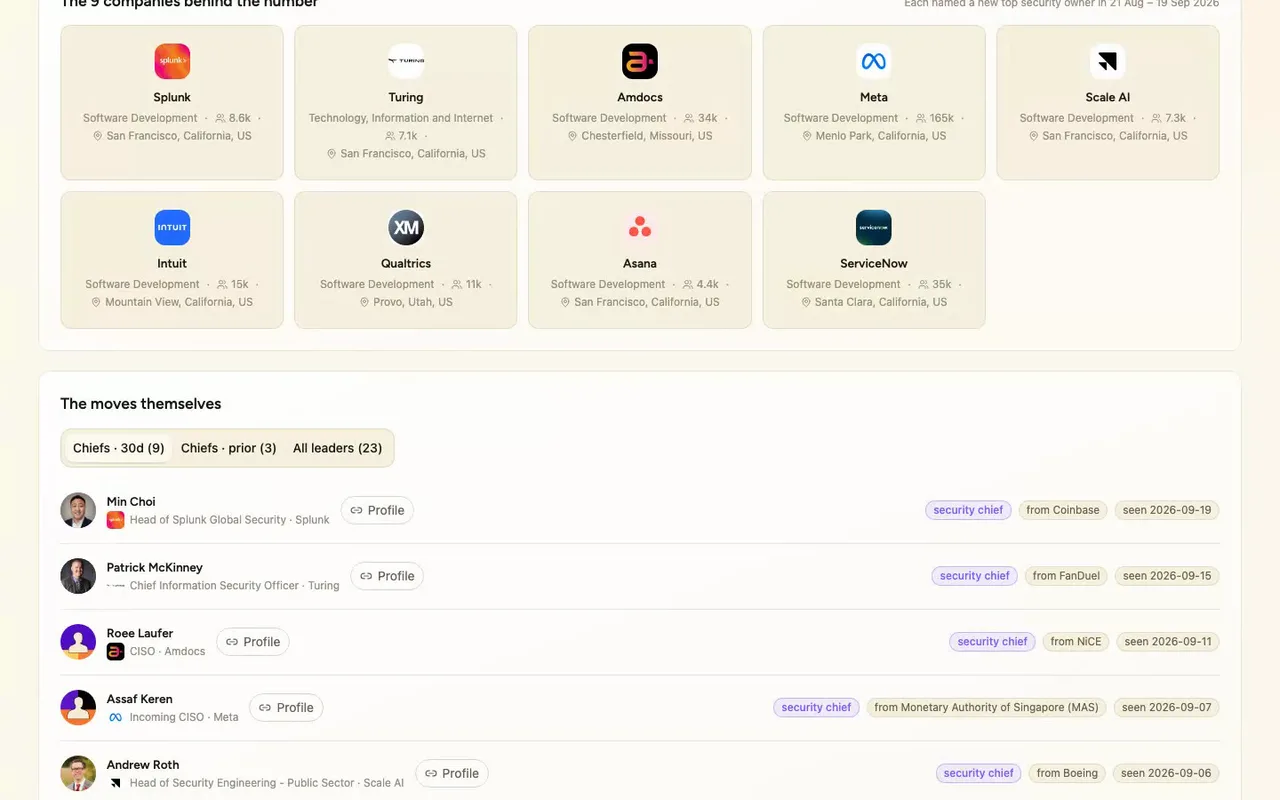Click the Asana company name
The height and width of the screenshot is (800, 1280).
[640, 263]
